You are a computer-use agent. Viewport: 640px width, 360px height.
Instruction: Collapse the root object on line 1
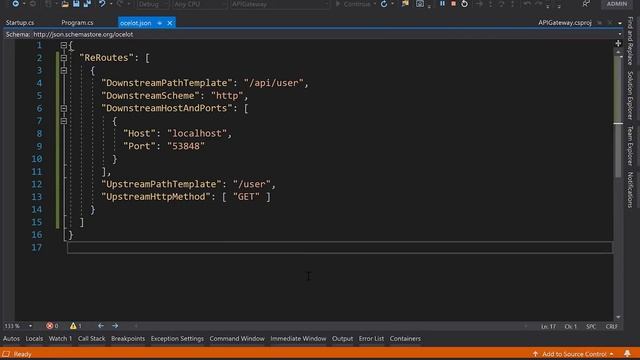pyautogui.click(x=64, y=45)
